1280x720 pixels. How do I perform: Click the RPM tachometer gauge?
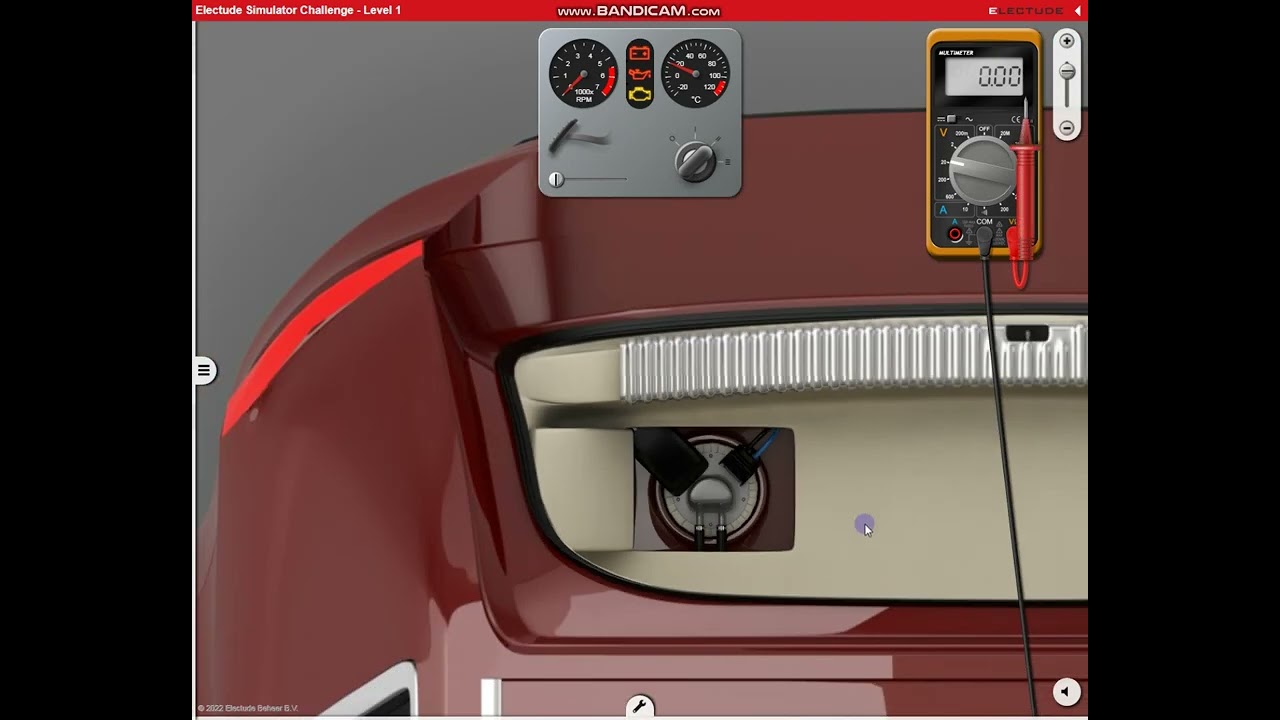tap(584, 73)
